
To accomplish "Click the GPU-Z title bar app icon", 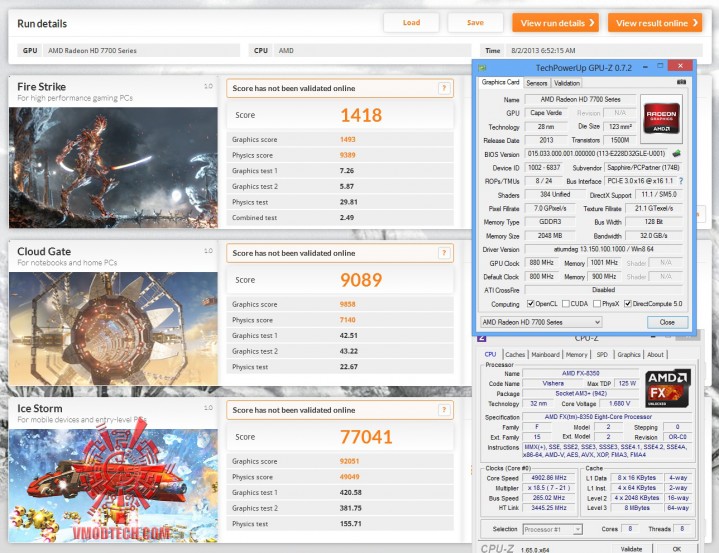I will point(482,67).
